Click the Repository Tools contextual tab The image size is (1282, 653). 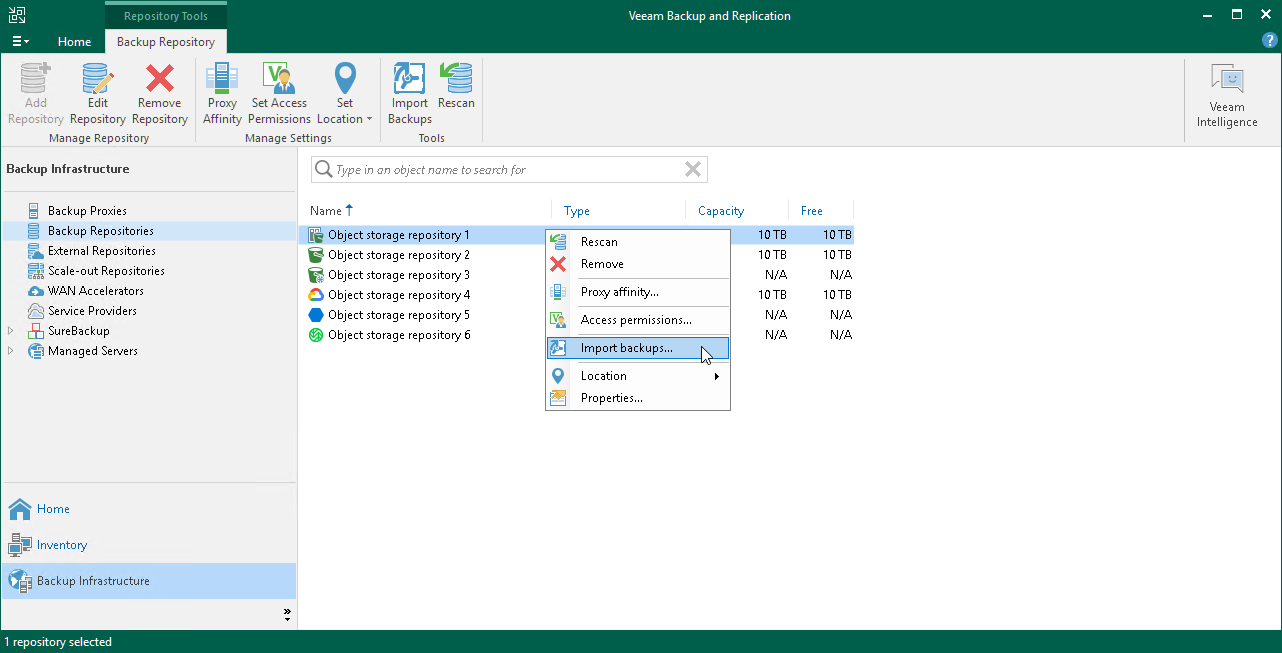(166, 16)
